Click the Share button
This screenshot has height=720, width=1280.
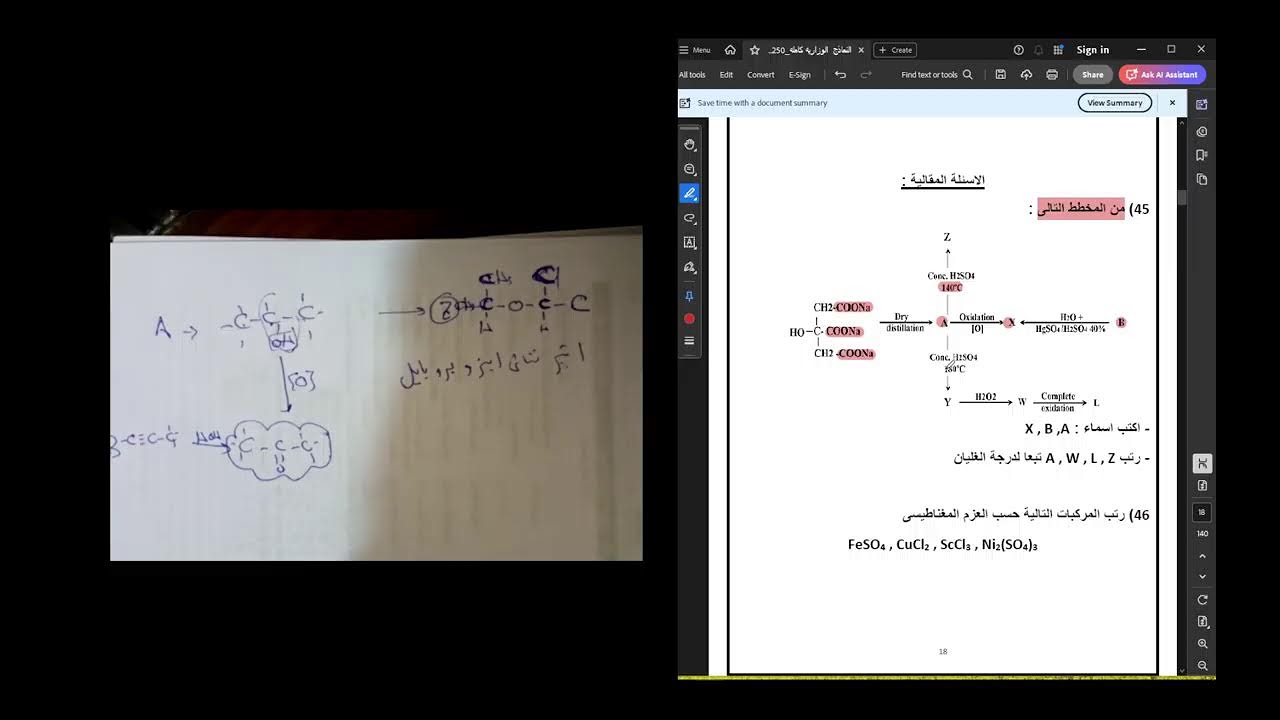[1093, 75]
